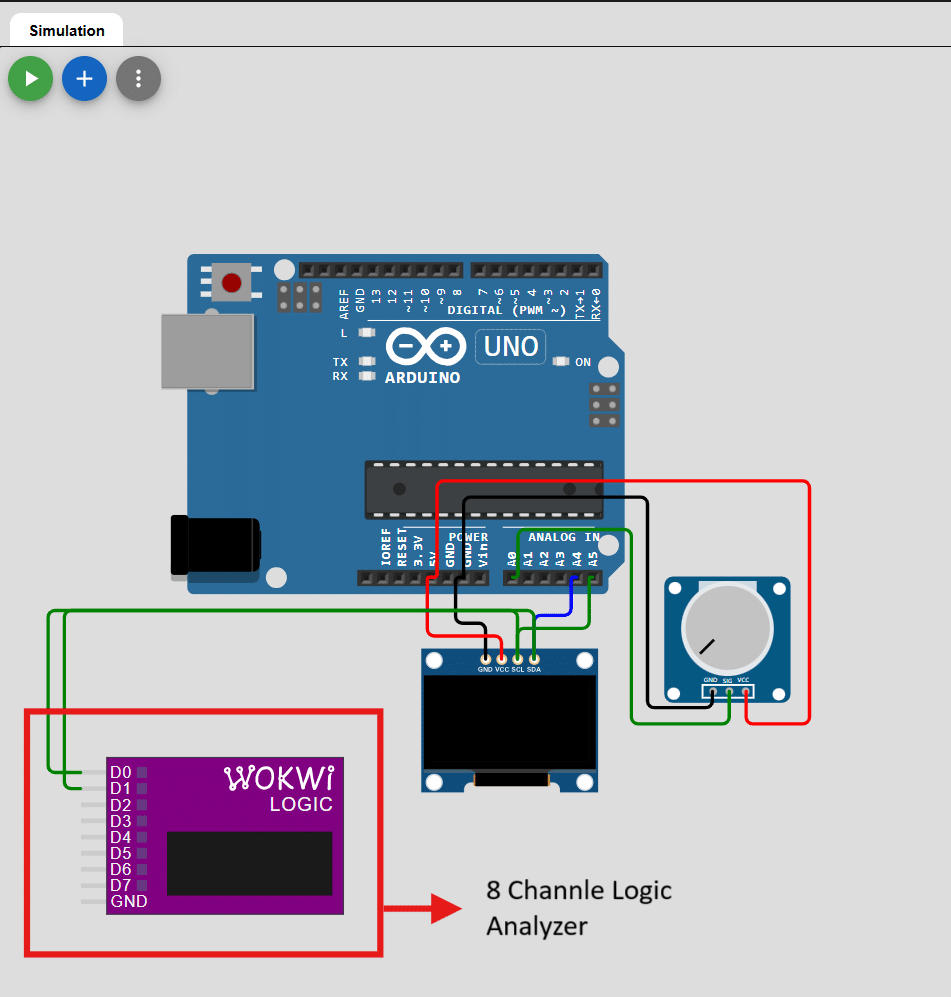Start the simulation with the green play button
The image size is (951, 997).
[31, 79]
